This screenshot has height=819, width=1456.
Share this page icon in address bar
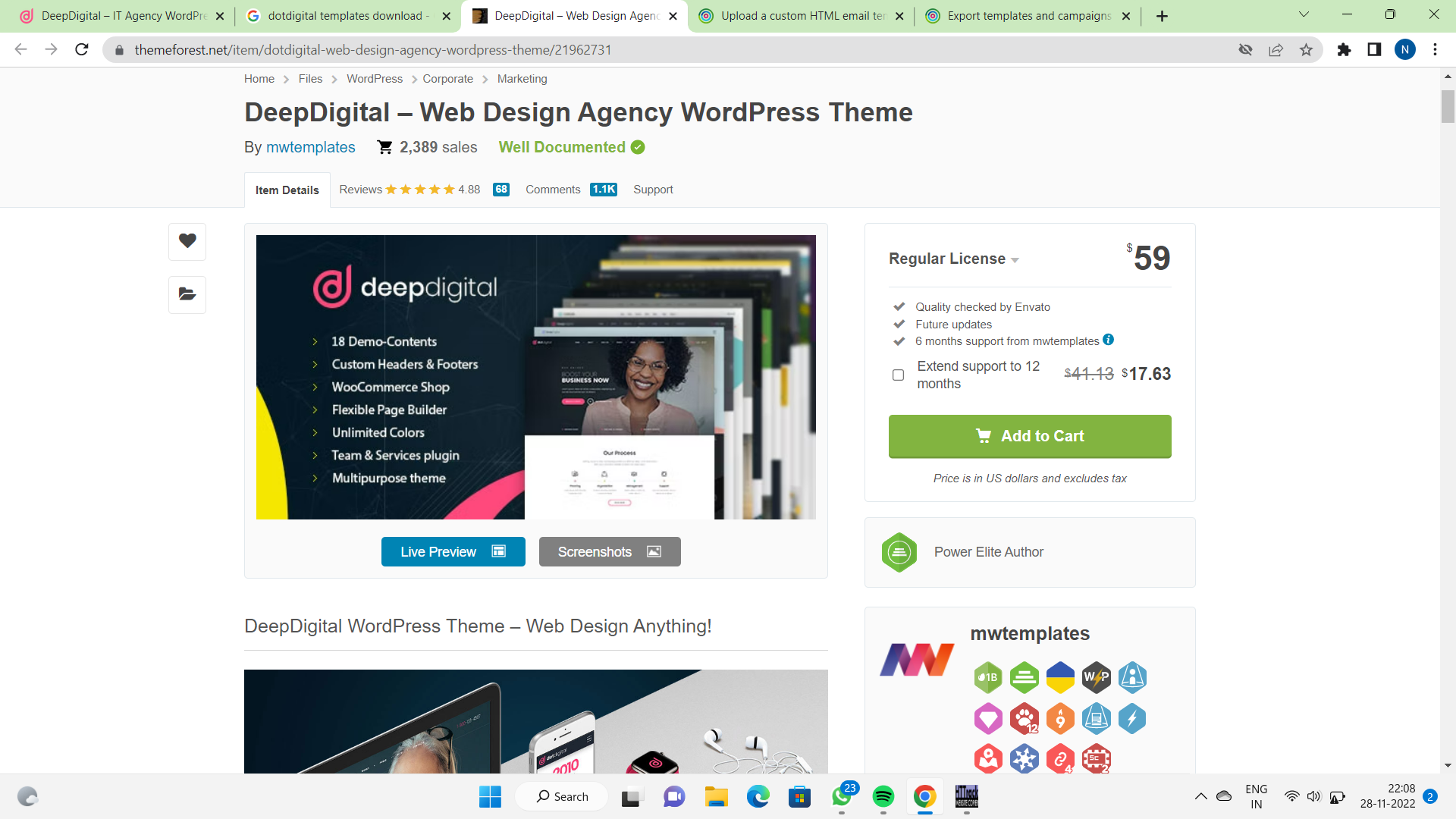point(1276,49)
